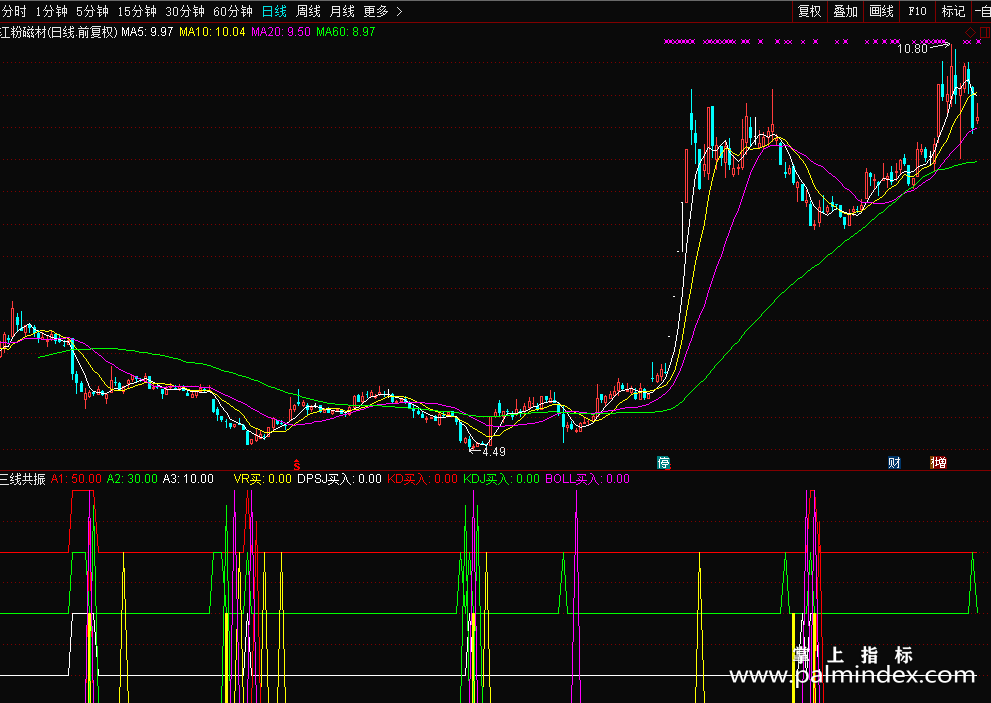Click the MA20: 9.50 label
This screenshot has height=703, width=991.
coord(281,32)
